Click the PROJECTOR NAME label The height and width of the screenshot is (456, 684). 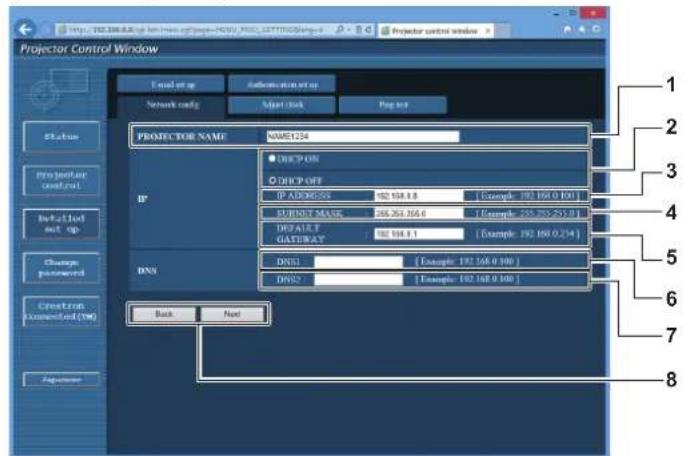click(x=182, y=137)
